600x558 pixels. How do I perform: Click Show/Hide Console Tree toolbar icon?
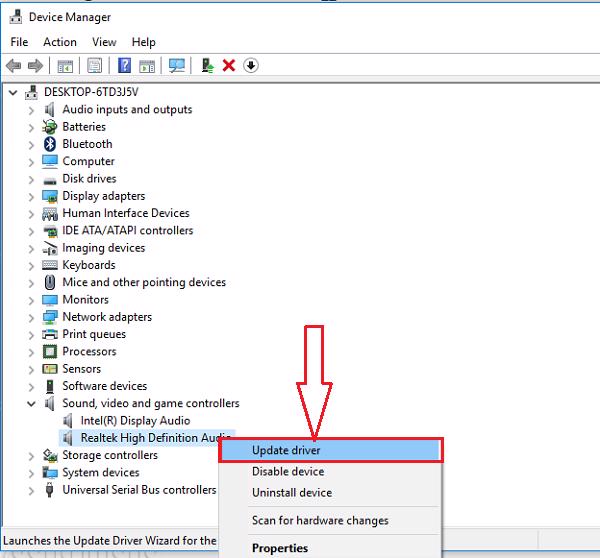coord(65,66)
